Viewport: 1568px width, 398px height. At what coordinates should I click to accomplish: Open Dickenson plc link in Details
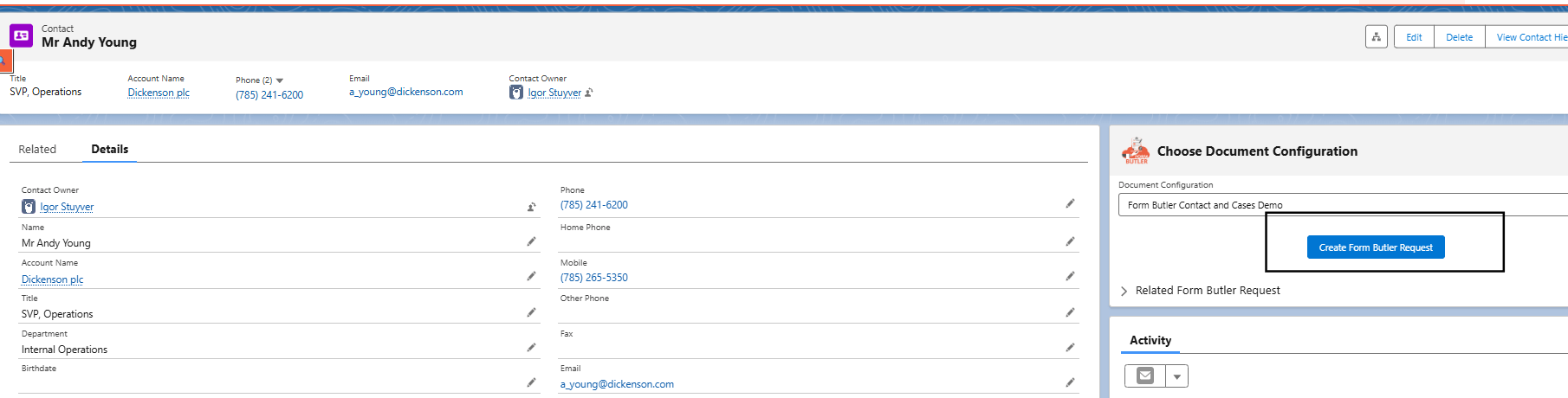tap(52, 279)
